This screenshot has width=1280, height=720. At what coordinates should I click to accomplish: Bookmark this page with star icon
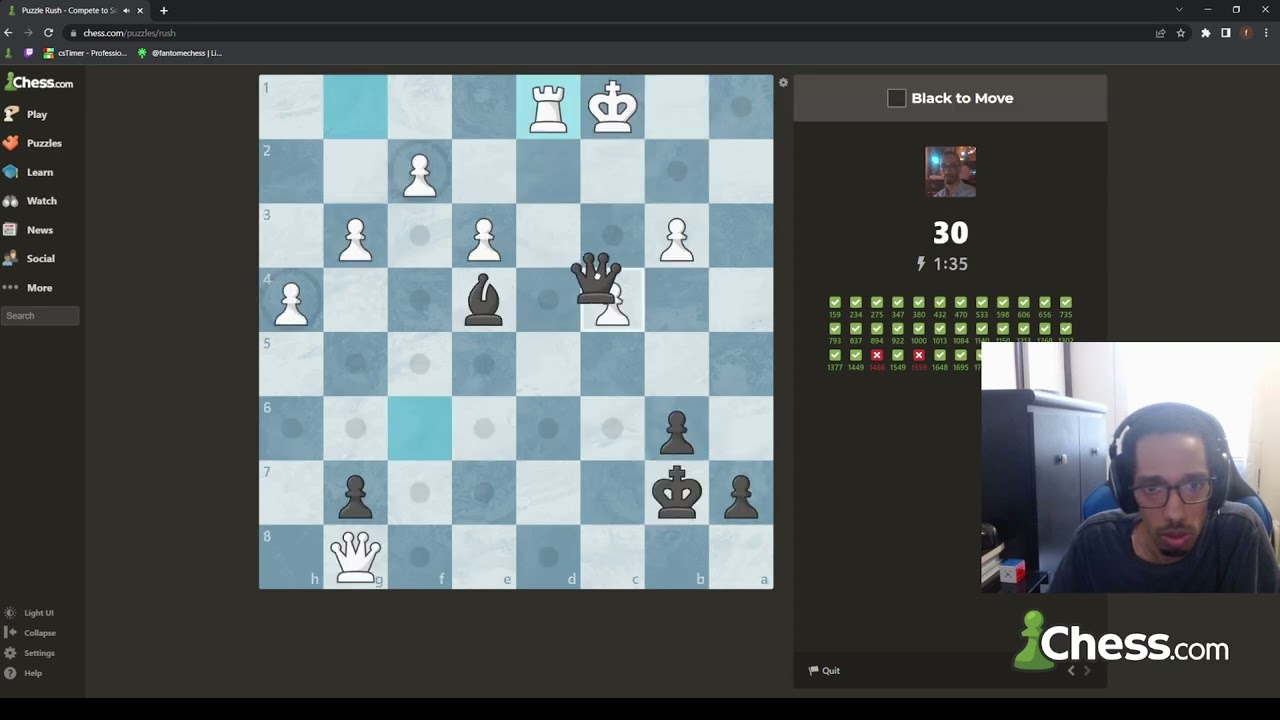[x=1181, y=33]
